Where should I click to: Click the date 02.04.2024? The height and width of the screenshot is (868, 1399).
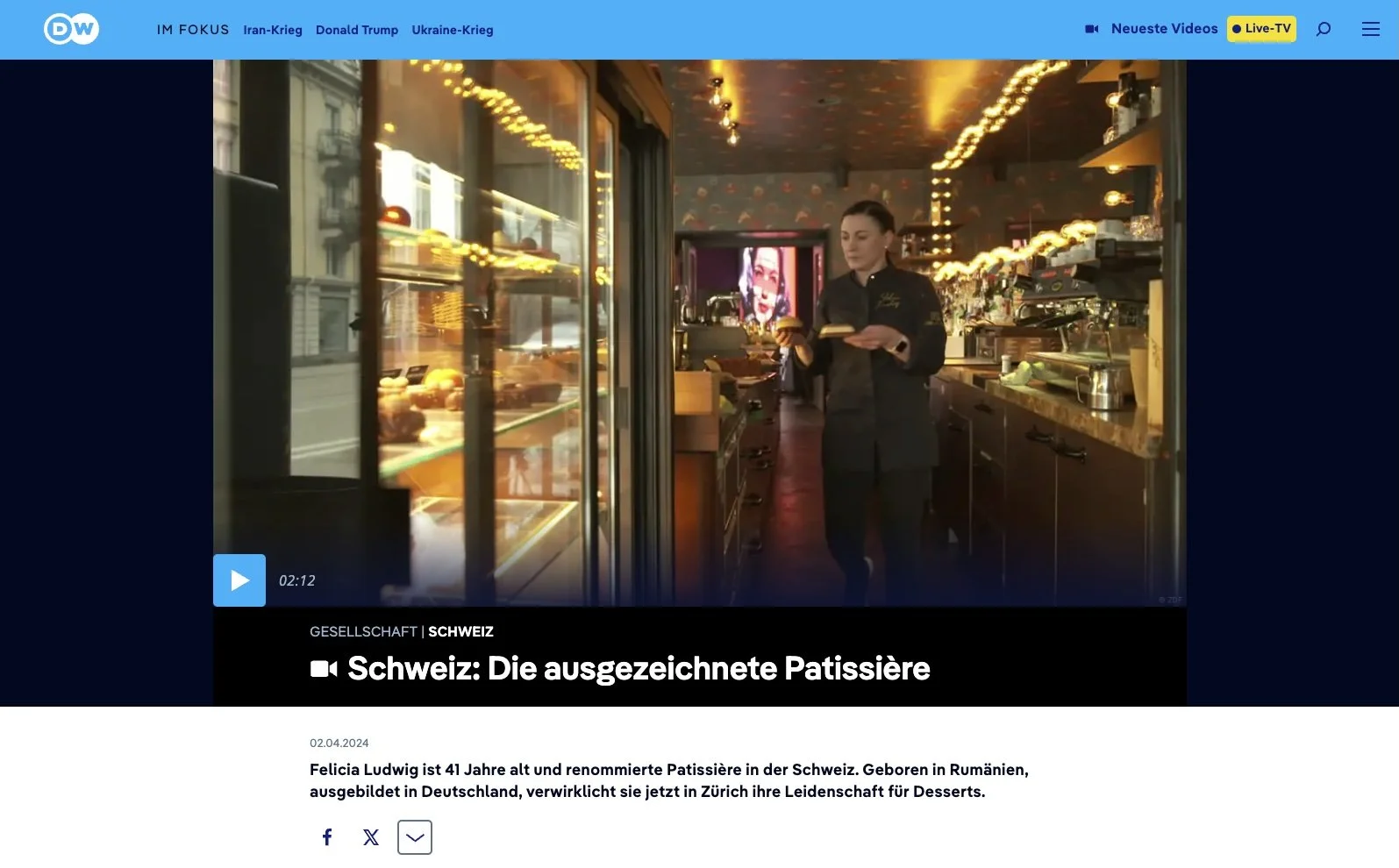pos(339,743)
